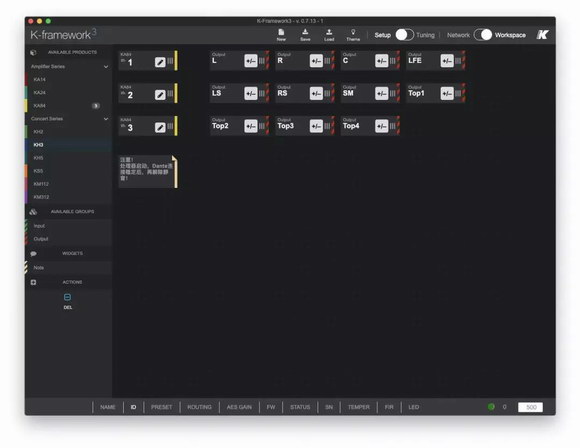
Task: Select KS5 in Concert Series list
Action: tap(69, 171)
